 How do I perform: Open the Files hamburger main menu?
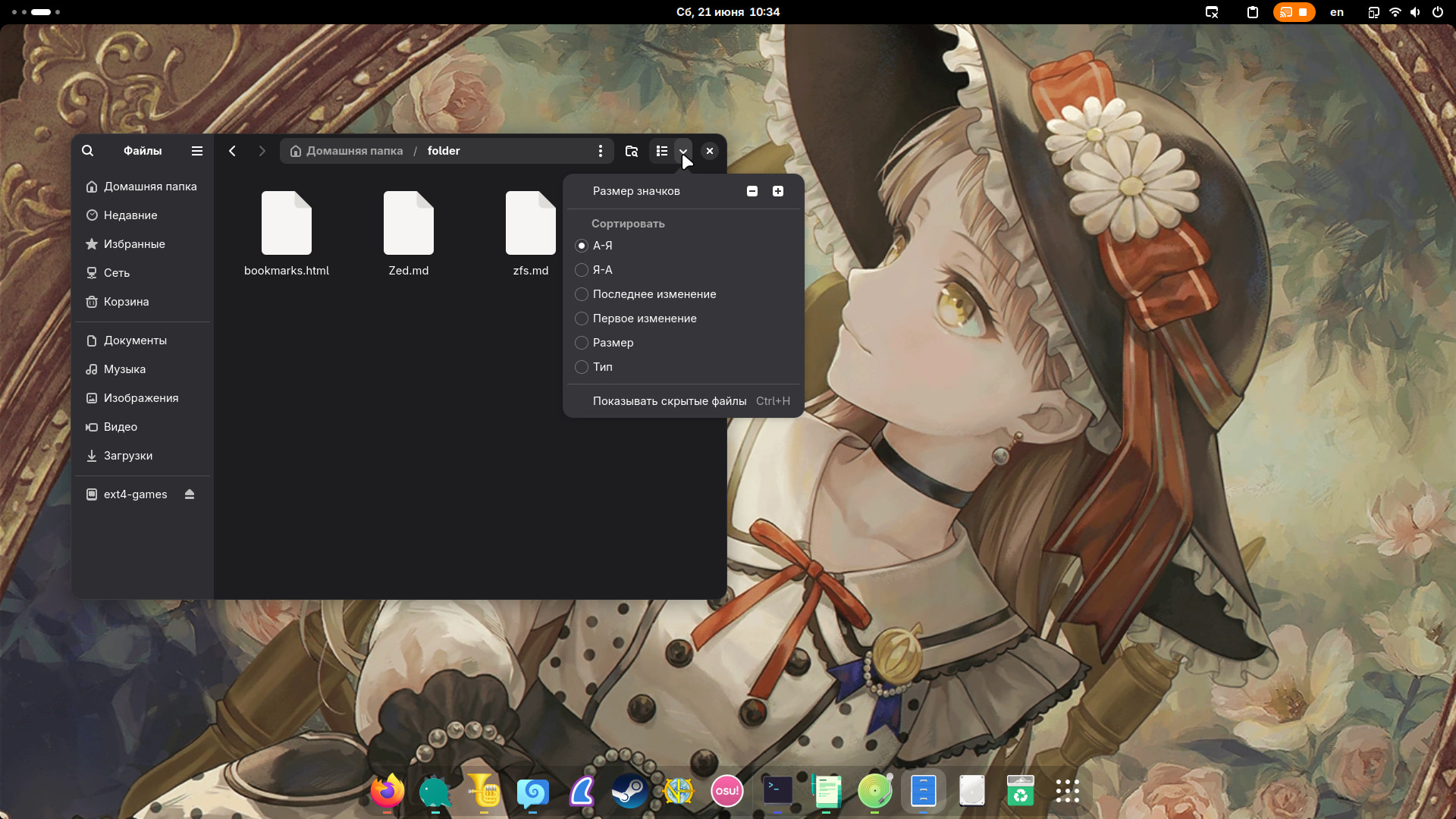click(x=197, y=151)
